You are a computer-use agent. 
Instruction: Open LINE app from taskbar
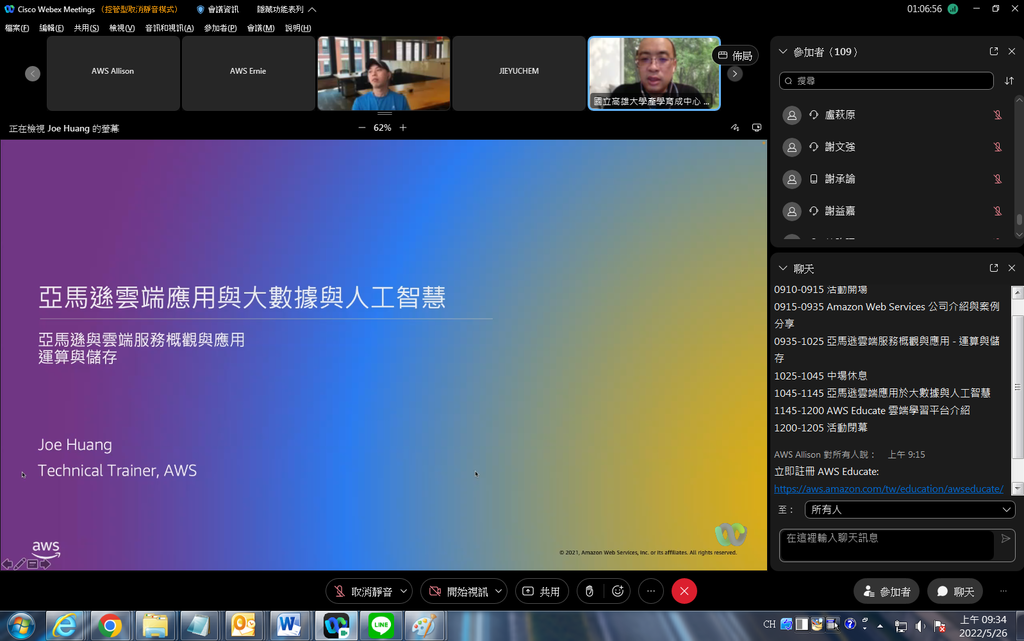pyautogui.click(x=381, y=626)
